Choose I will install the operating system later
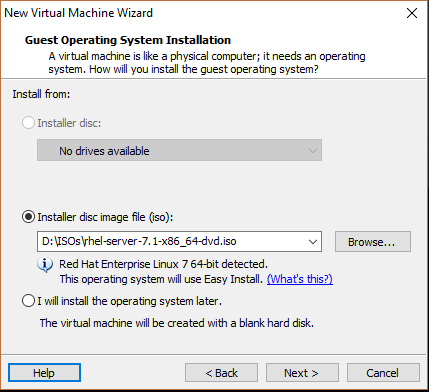 click(28, 301)
